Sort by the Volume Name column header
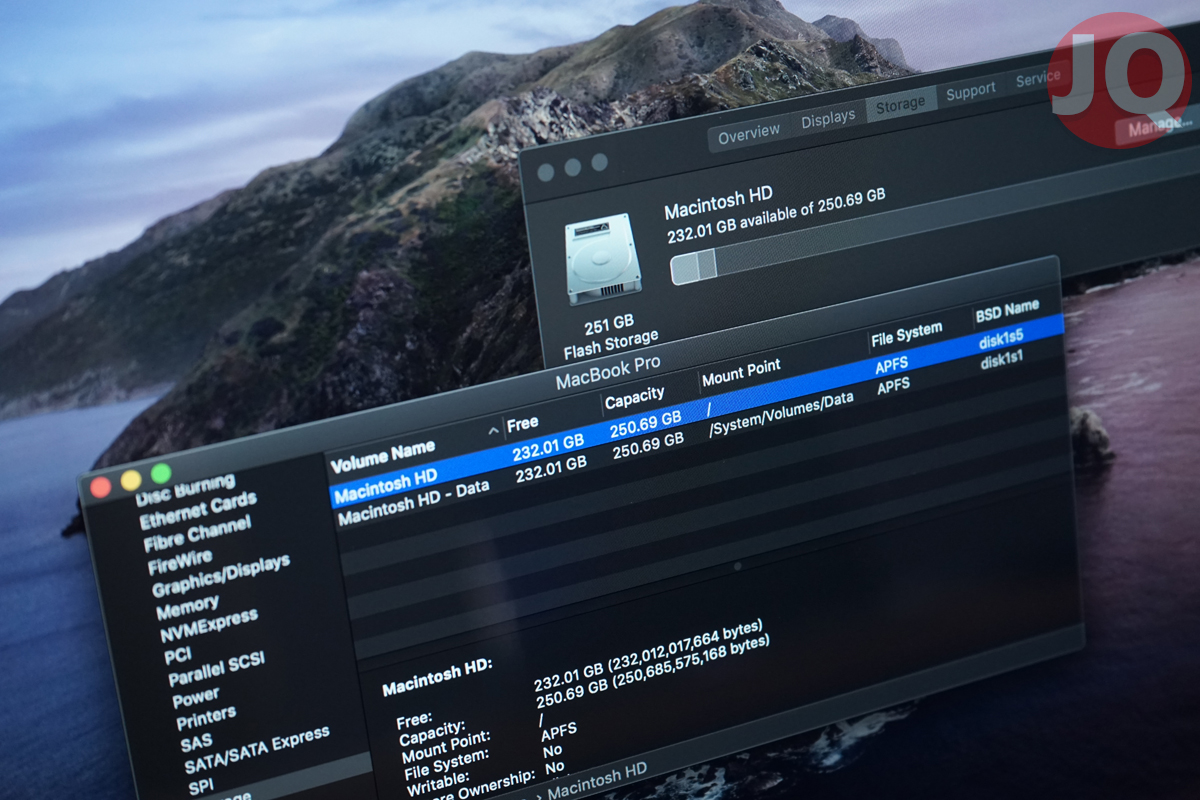The width and height of the screenshot is (1200, 800). [383, 456]
